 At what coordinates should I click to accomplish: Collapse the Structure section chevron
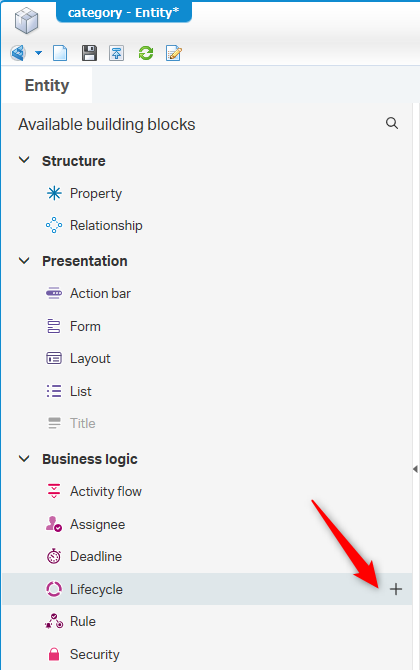(x=24, y=160)
